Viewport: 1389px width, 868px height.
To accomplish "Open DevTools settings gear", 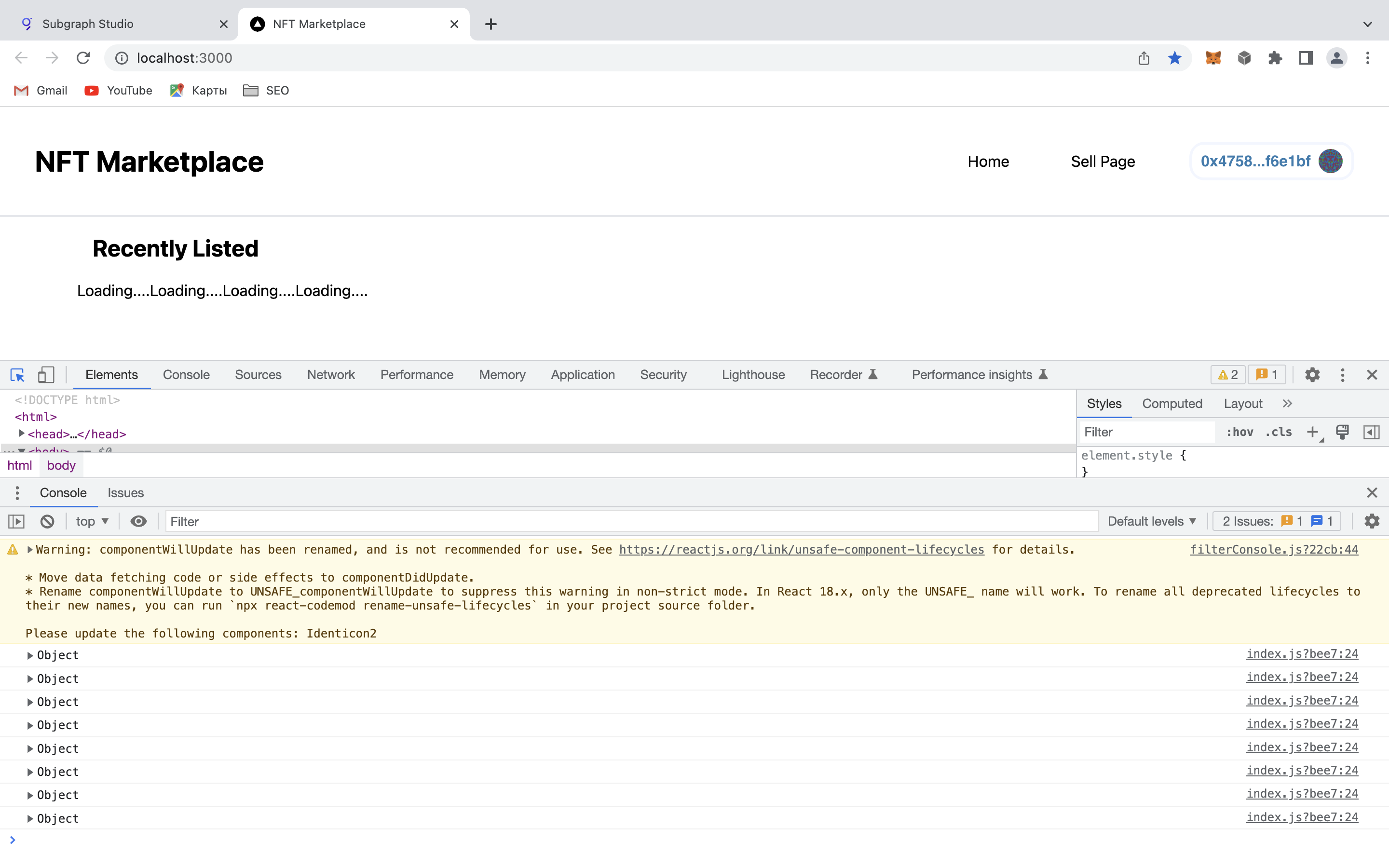I will coord(1312,375).
